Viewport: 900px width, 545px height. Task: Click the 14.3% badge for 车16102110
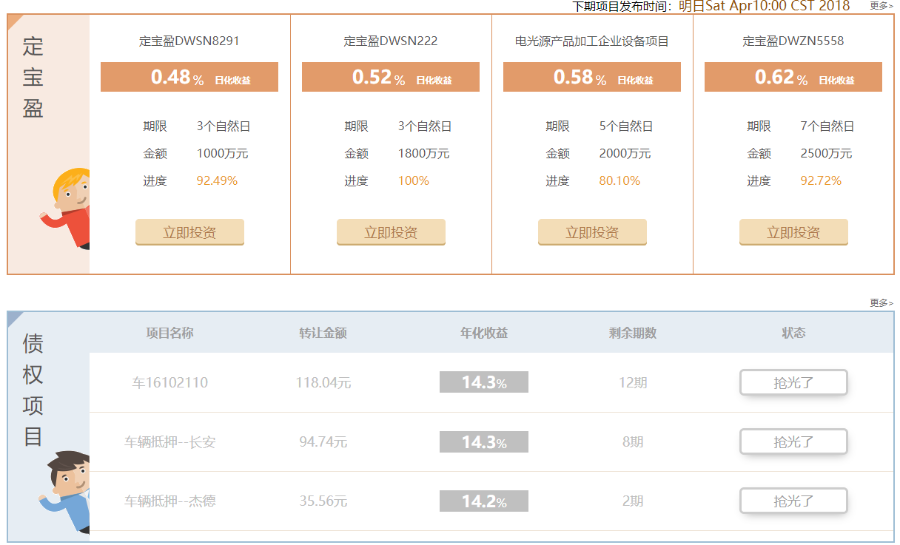pos(484,382)
